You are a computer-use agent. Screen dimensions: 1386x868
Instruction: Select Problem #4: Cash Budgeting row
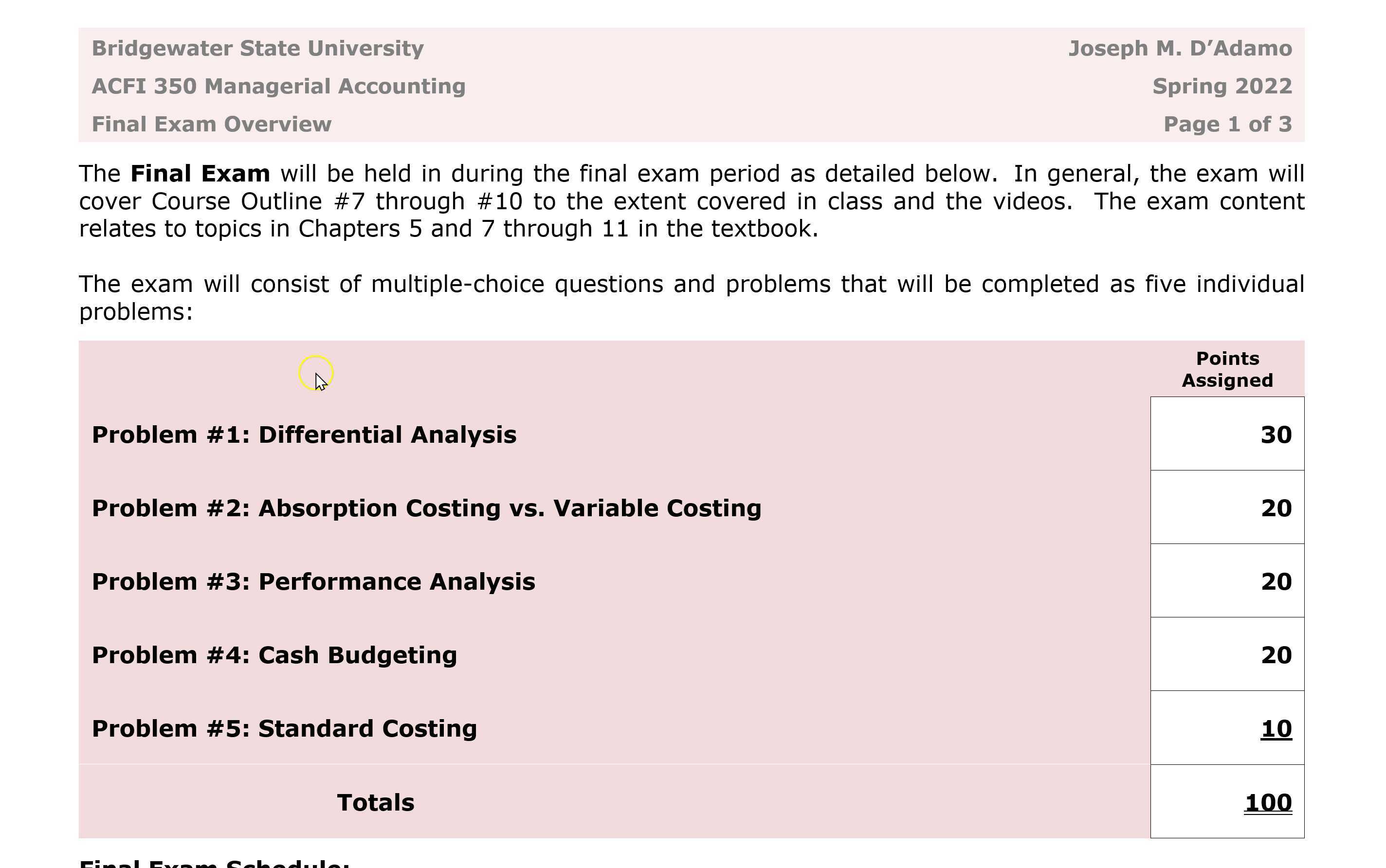(x=274, y=655)
